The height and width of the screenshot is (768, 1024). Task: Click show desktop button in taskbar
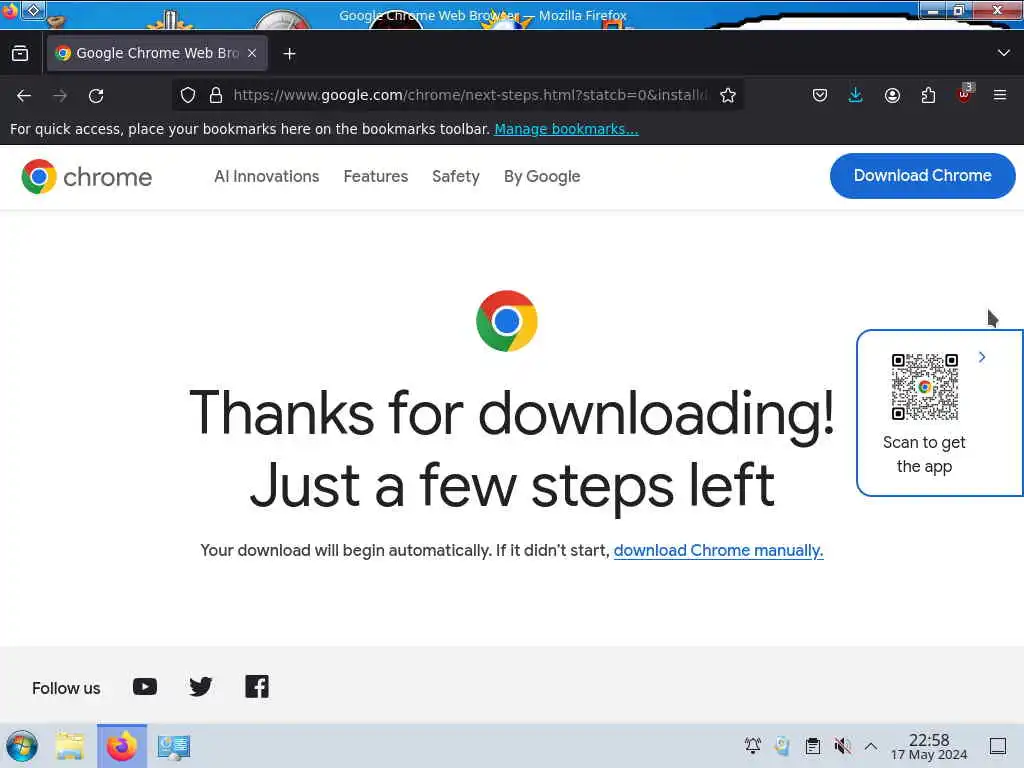[x=998, y=745]
